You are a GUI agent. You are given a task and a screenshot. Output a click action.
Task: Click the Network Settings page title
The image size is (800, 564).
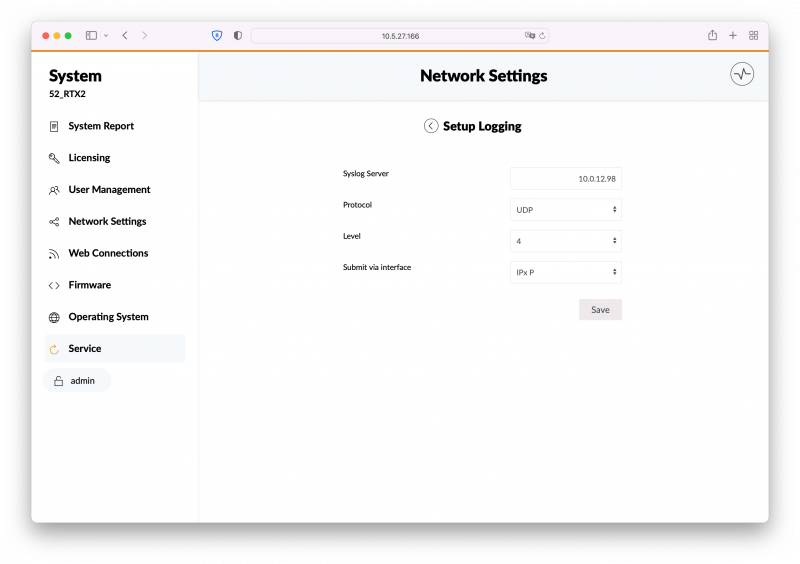click(484, 76)
